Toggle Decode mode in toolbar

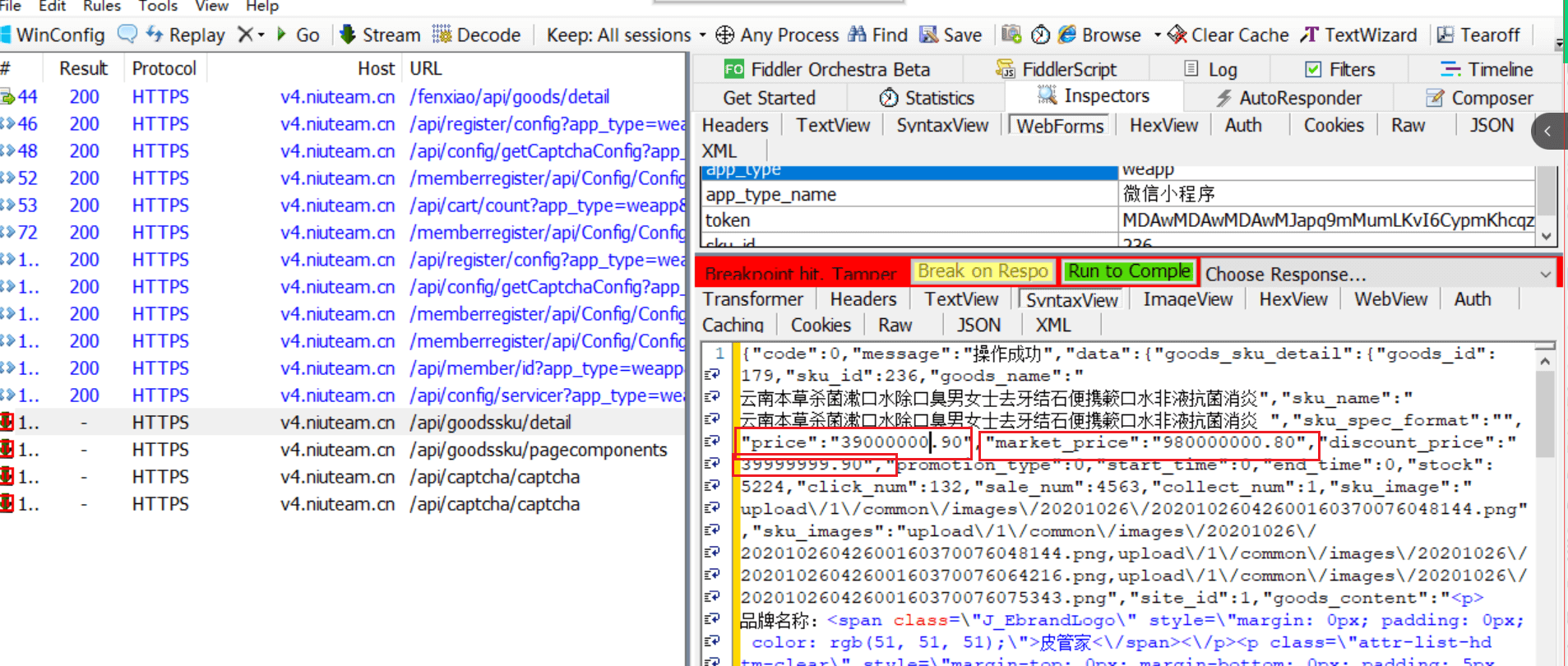477,35
